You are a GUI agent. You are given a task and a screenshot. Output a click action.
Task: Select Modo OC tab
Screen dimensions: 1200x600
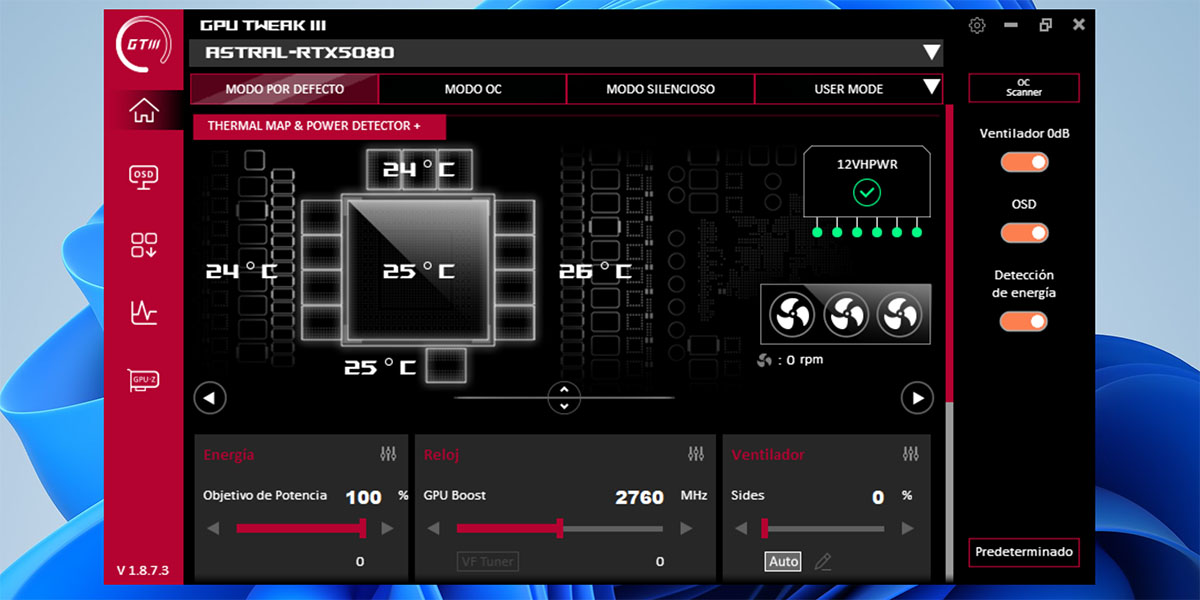click(473, 89)
